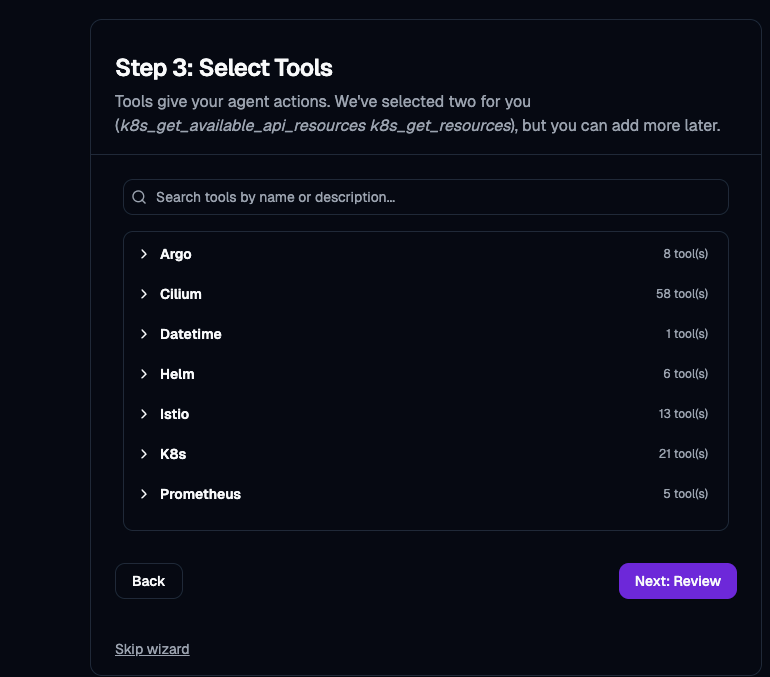Image resolution: width=770 pixels, height=677 pixels.
Task: Select the Istio category name
Action: click(x=175, y=414)
